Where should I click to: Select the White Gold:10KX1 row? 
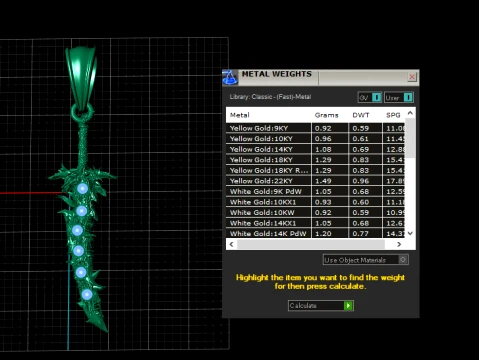315,202
